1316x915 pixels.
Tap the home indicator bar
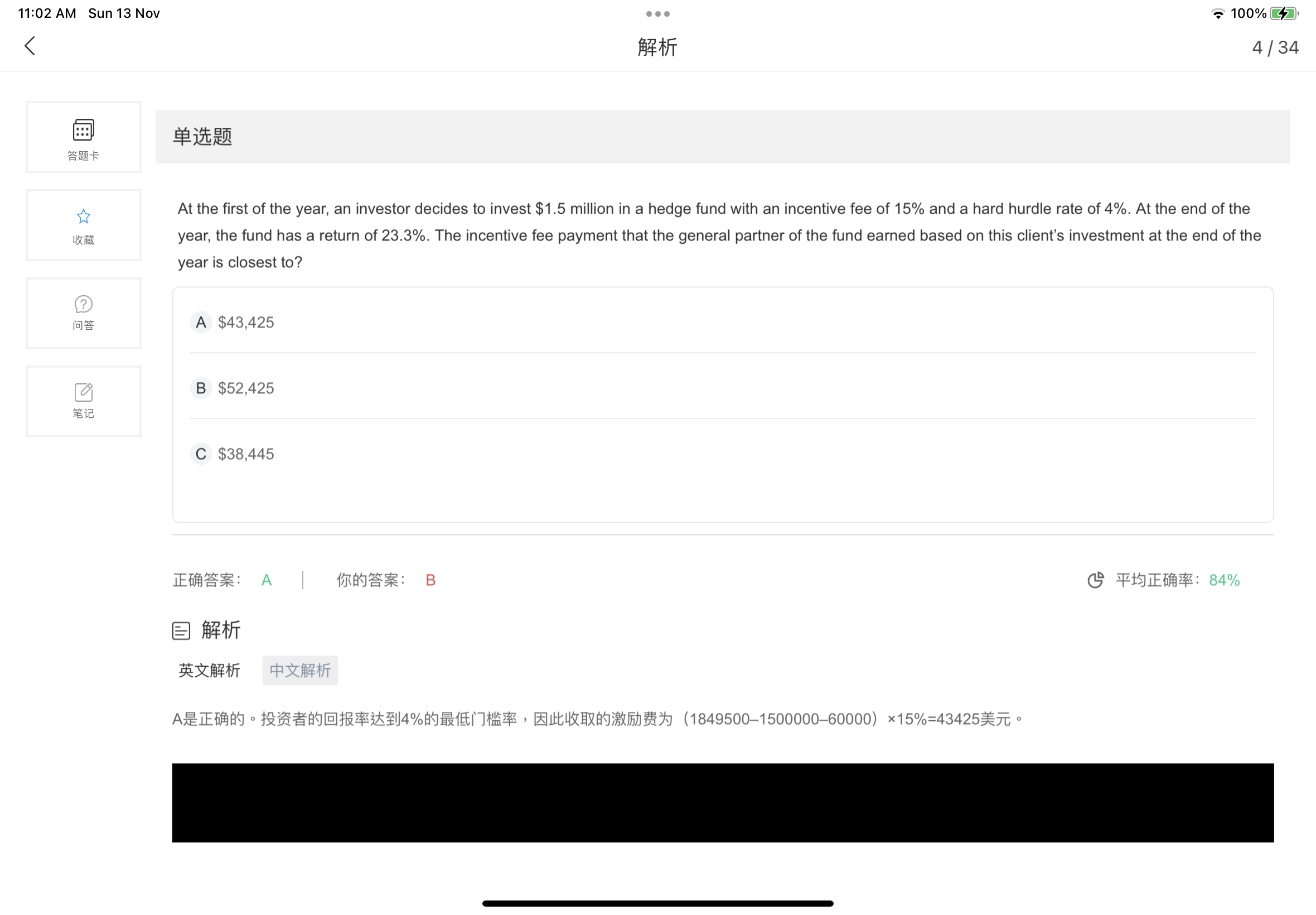pyautogui.click(x=657, y=903)
